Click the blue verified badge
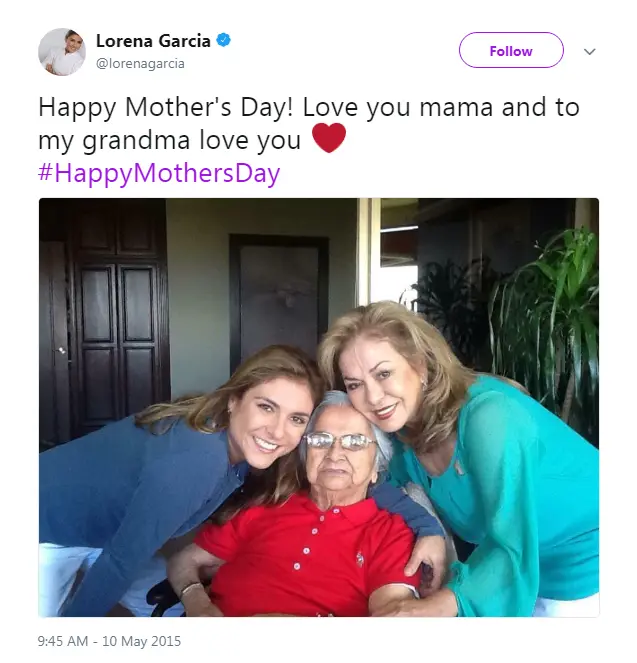The width and height of the screenshot is (637, 663). coord(224,40)
